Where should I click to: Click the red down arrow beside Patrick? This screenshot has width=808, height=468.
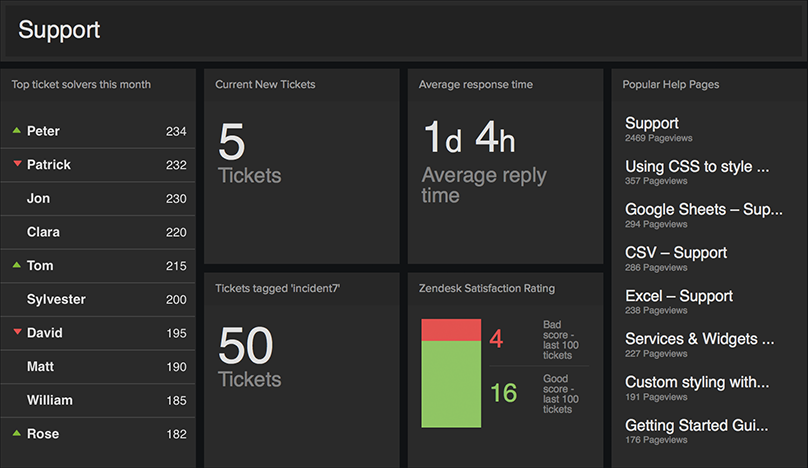(x=16, y=165)
